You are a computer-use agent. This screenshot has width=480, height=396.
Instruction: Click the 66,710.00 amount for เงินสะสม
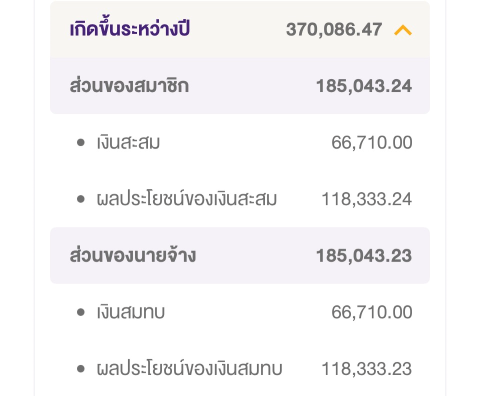tap(372, 143)
